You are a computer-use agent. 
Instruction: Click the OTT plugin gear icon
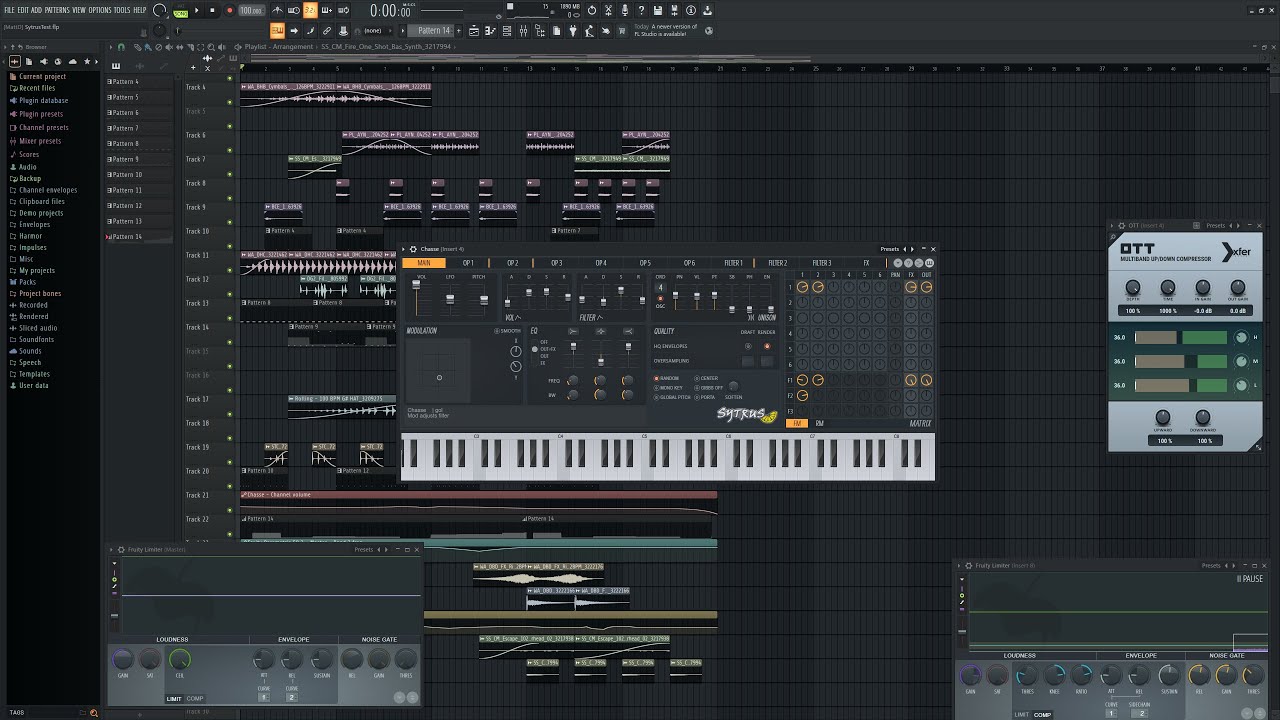tap(1121, 225)
